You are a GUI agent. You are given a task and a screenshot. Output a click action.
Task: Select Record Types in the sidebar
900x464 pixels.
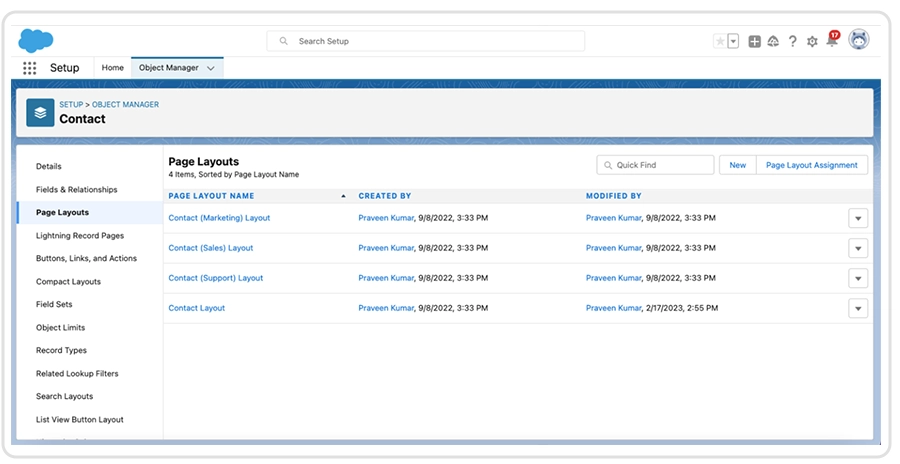pyautogui.click(x=61, y=350)
